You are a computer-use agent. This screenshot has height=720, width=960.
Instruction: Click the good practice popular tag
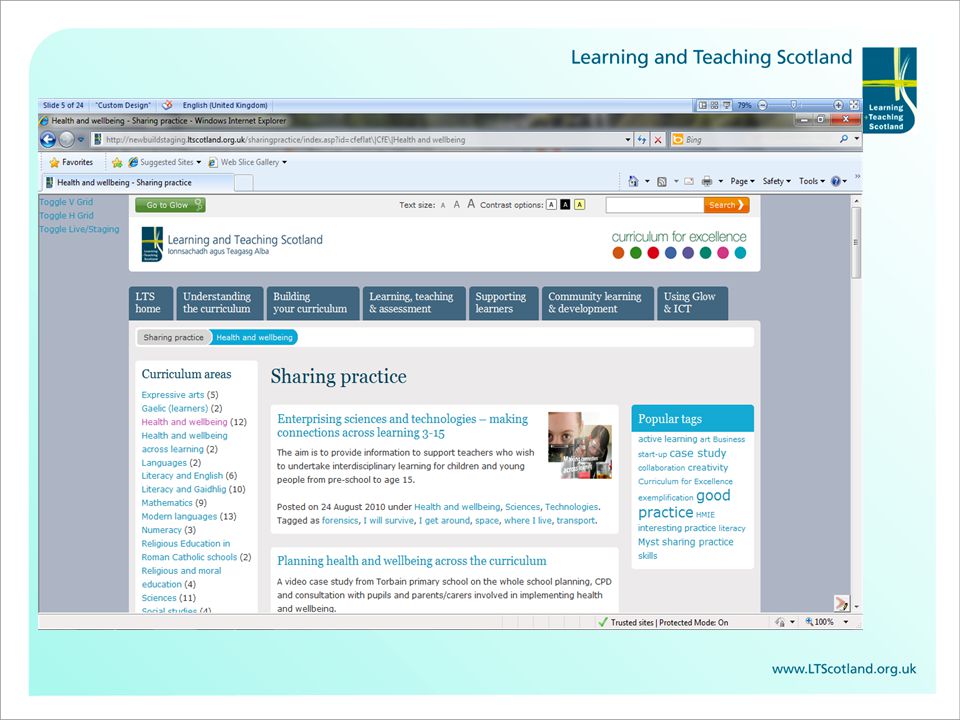pyautogui.click(x=684, y=504)
